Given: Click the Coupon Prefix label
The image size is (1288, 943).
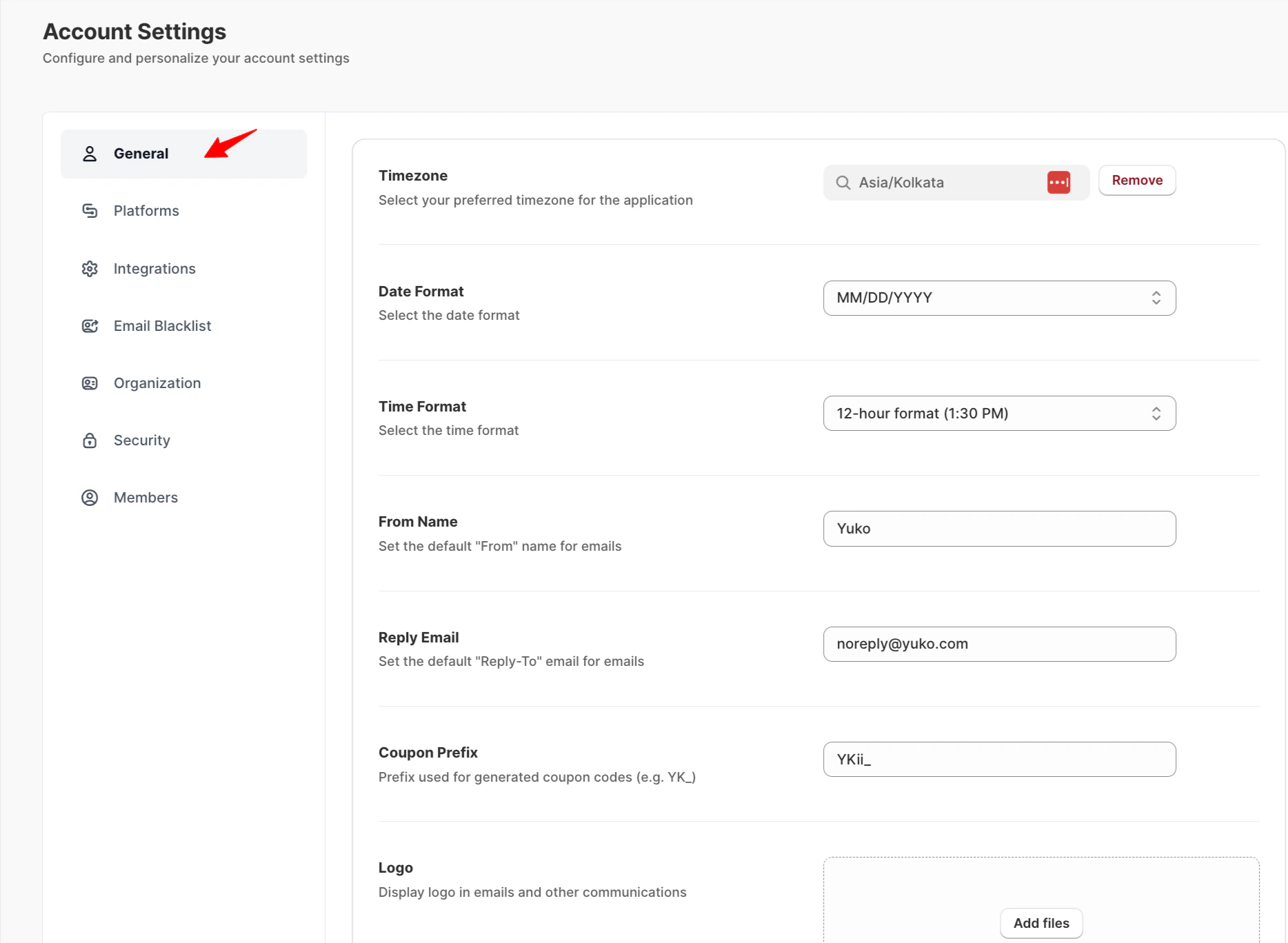Looking at the screenshot, I should click(428, 753).
